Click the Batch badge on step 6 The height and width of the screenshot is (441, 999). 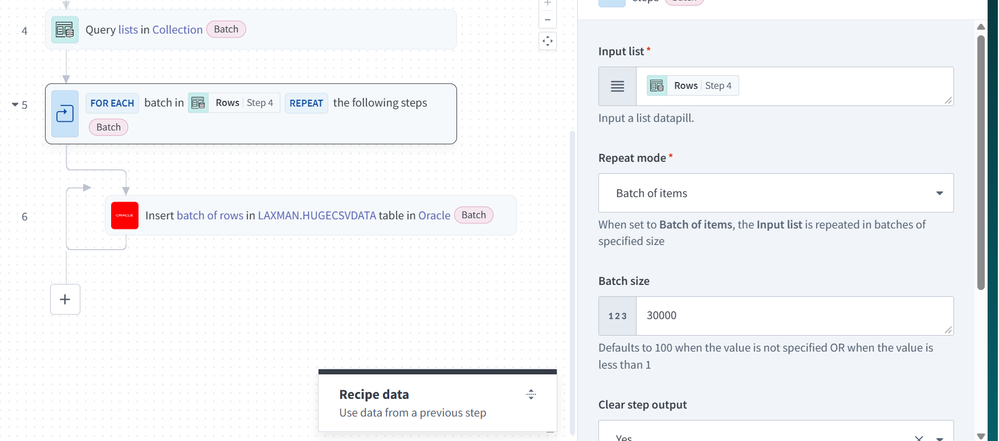pos(473,215)
